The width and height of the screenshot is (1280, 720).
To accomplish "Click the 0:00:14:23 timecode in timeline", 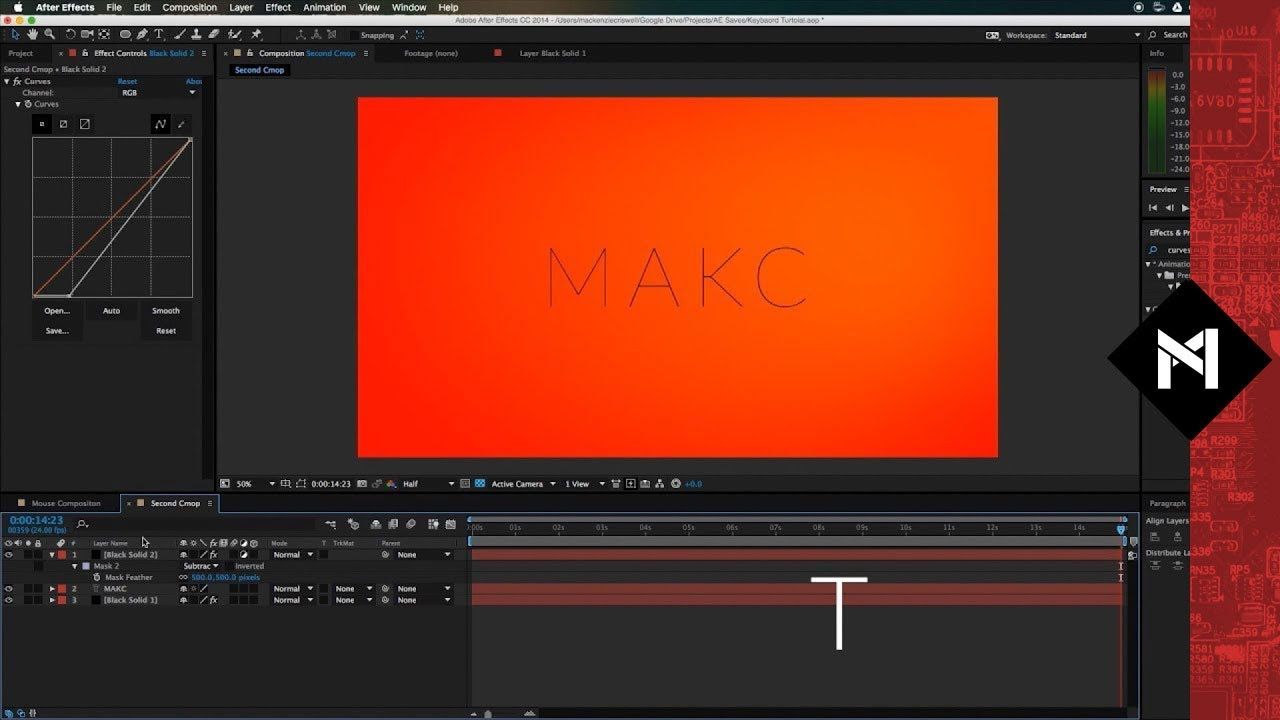I will point(36,520).
